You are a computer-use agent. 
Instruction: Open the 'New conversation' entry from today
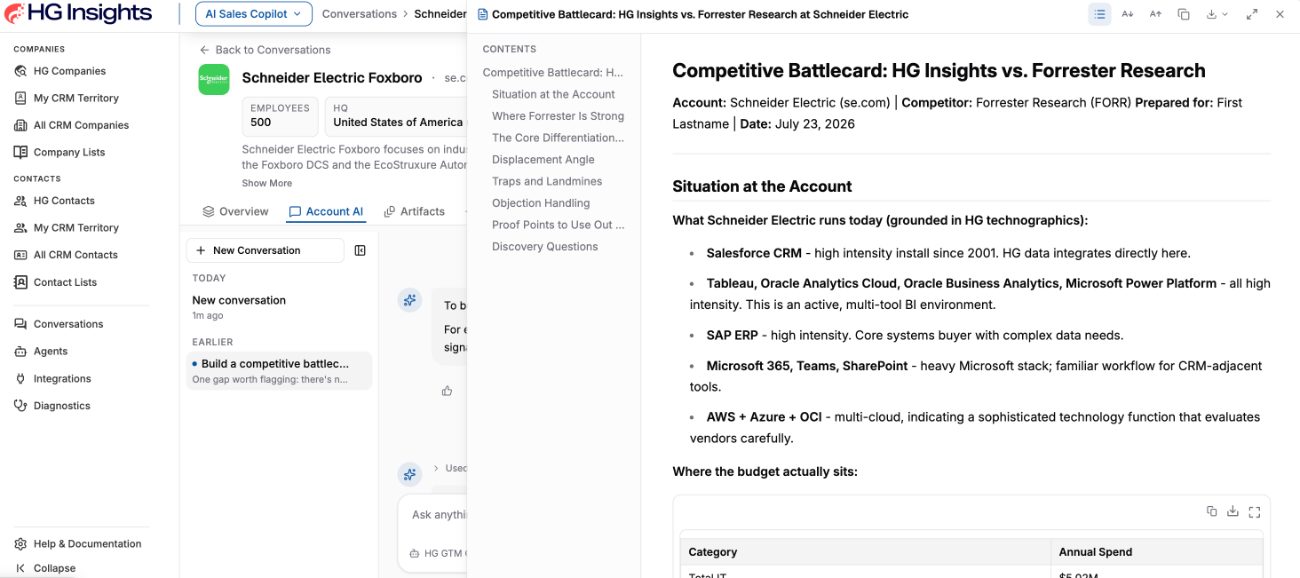[x=278, y=306]
